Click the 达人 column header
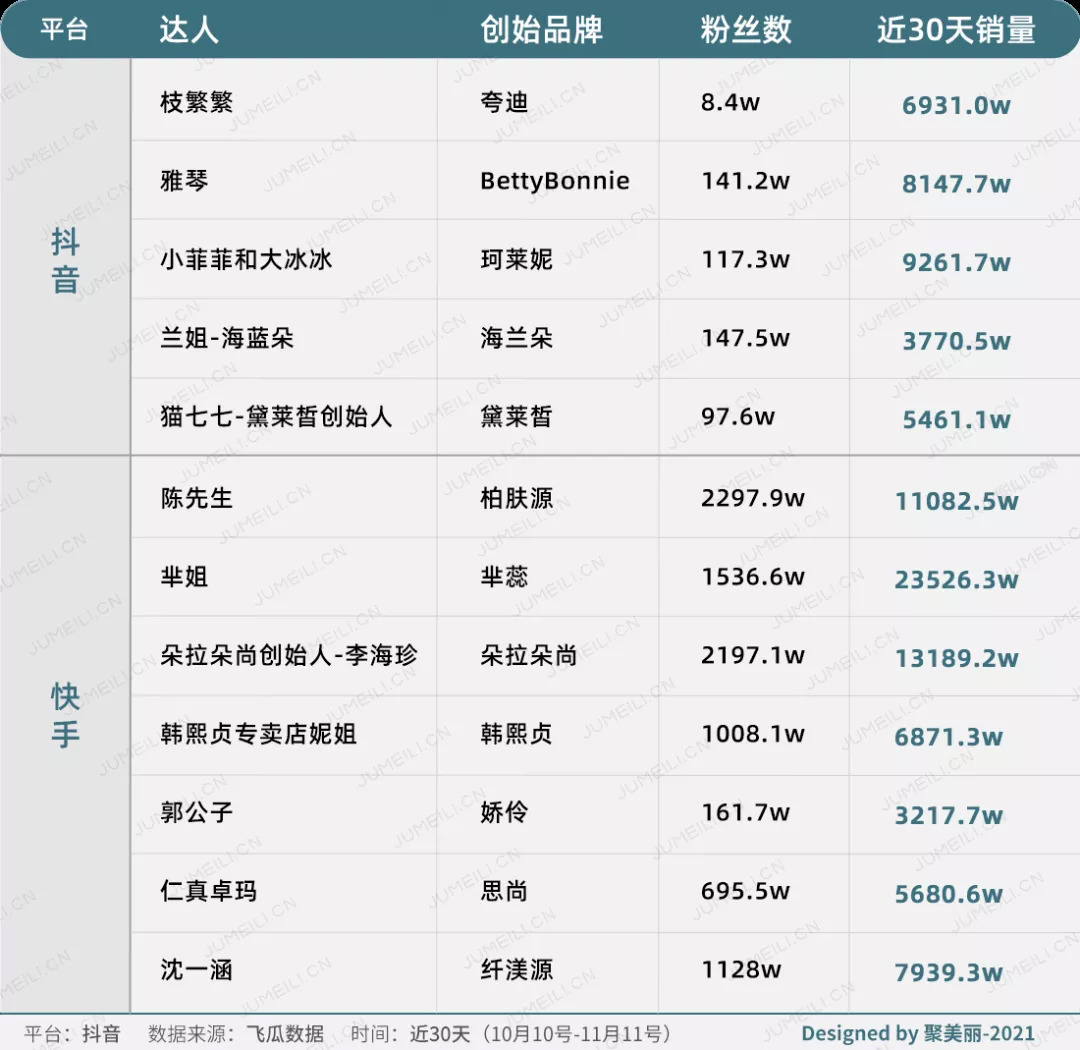Viewport: 1080px width, 1050px height. click(189, 30)
